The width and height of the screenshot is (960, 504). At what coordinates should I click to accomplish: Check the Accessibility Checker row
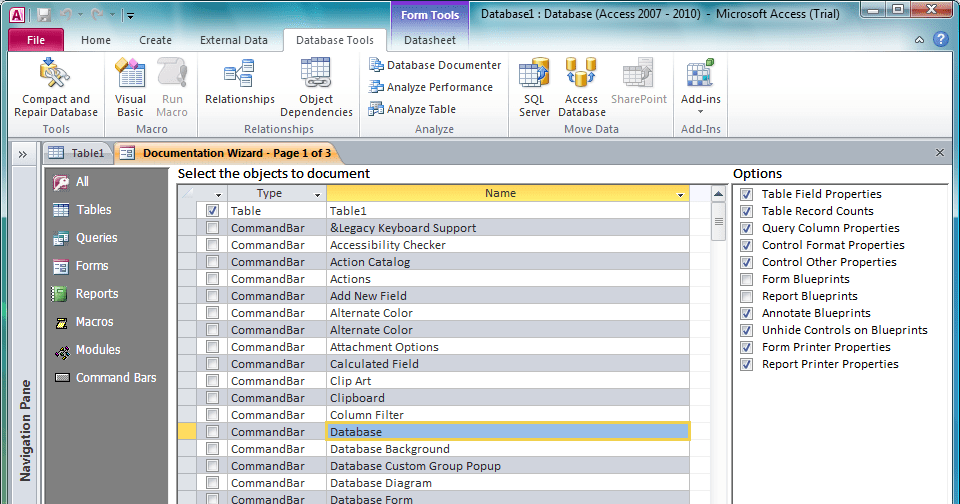click(212, 244)
